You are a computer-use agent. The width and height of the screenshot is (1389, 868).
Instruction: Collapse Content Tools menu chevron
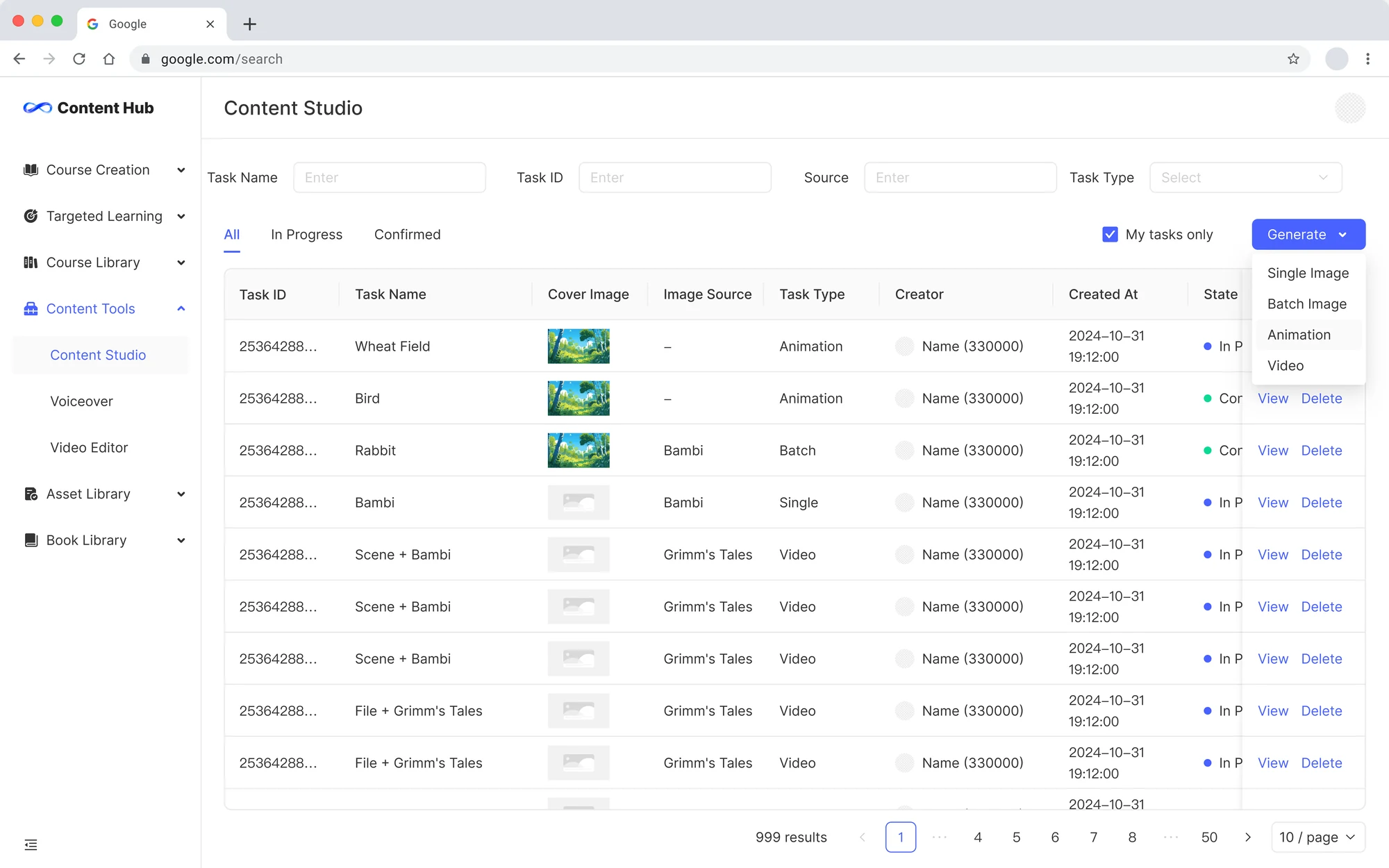181,309
